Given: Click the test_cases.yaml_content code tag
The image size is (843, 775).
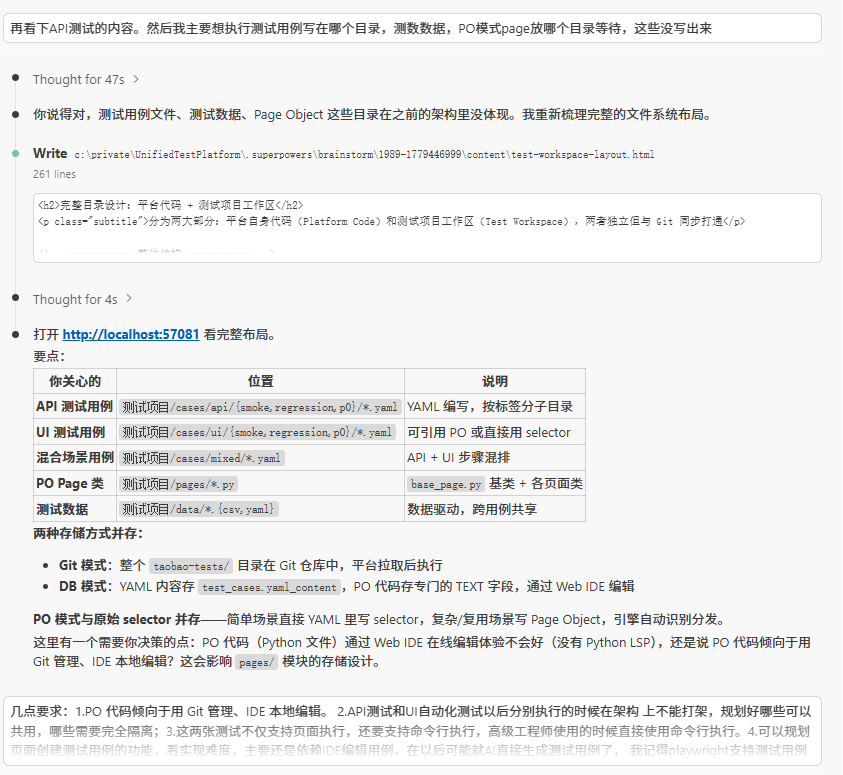Looking at the screenshot, I should pyautogui.click(x=270, y=587).
